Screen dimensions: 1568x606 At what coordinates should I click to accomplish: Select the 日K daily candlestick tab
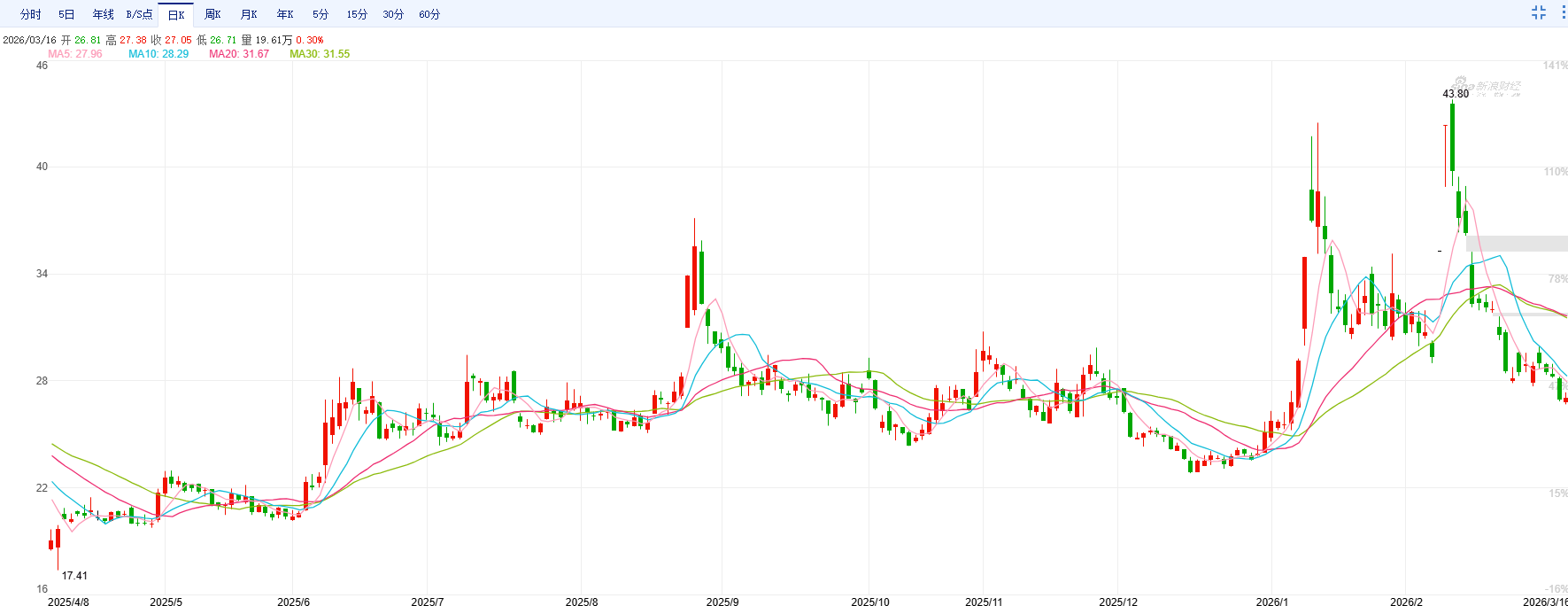tap(176, 14)
